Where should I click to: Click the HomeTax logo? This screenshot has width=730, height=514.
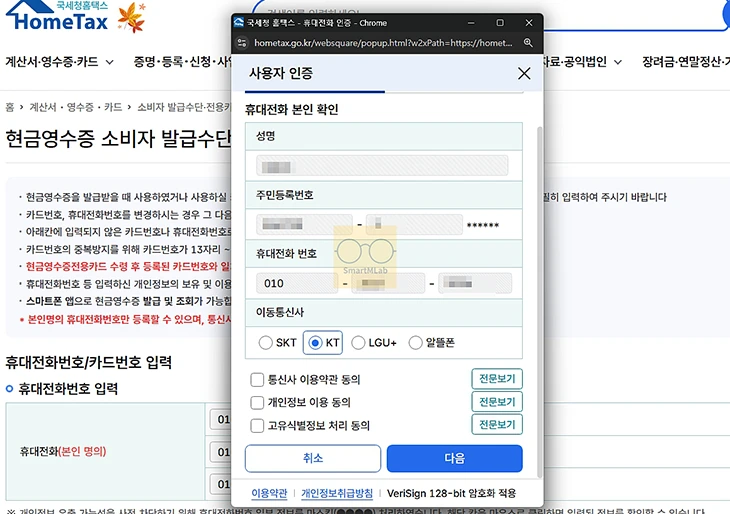point(57,16)
